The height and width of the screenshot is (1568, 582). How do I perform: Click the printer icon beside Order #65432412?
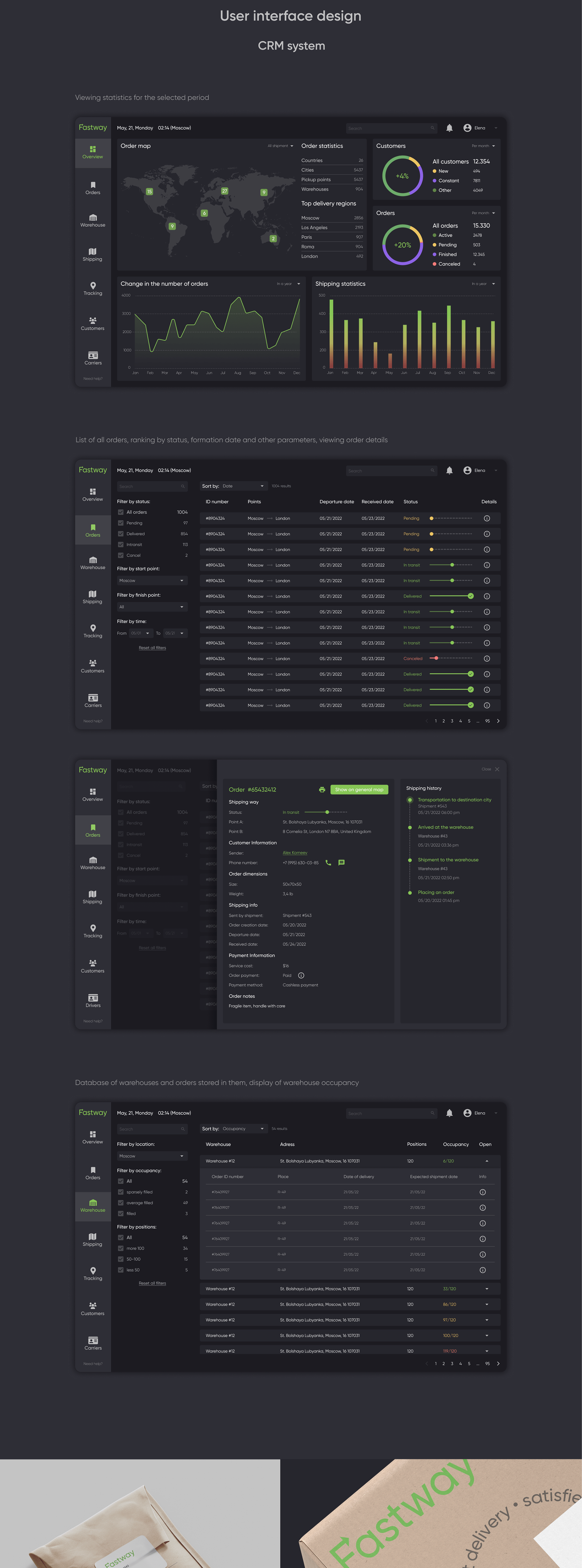pyautogui.click(x=322, y=790)
